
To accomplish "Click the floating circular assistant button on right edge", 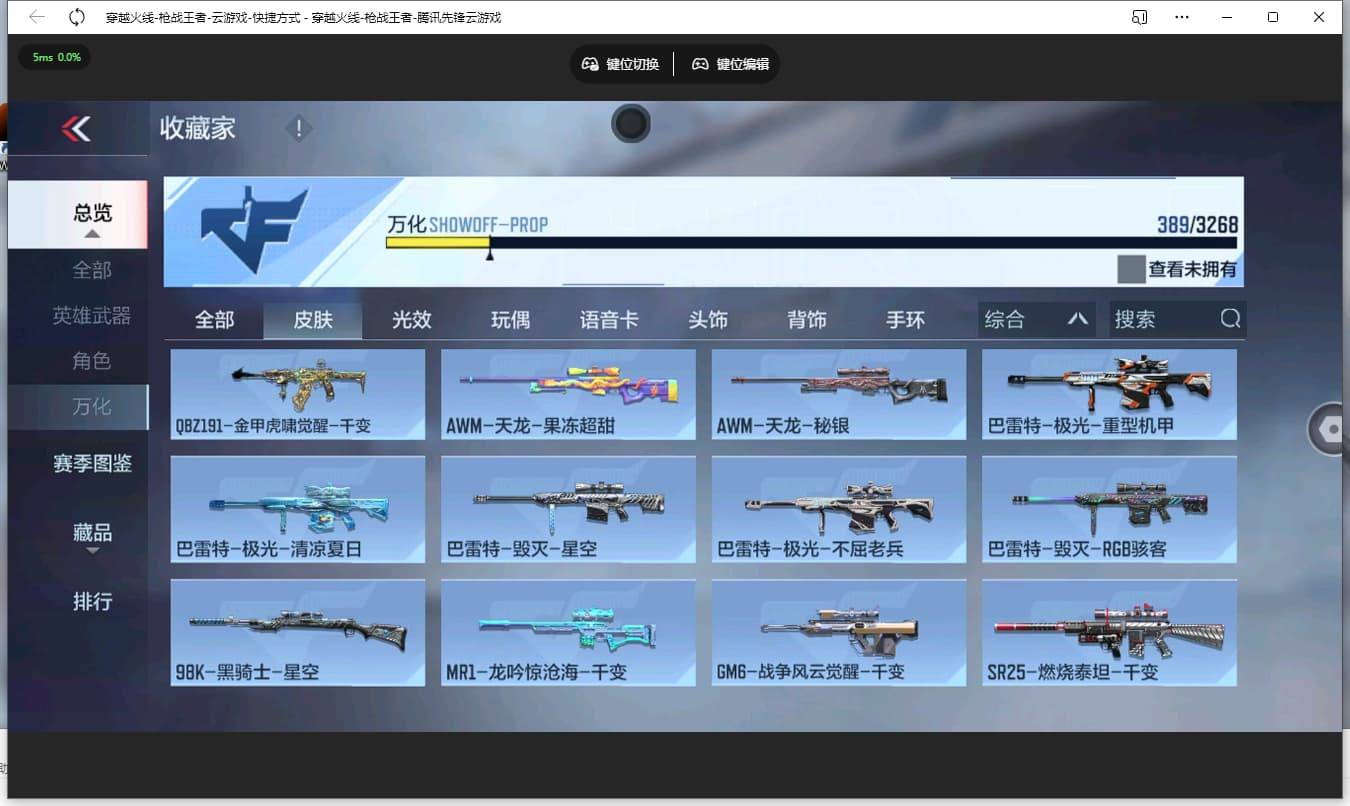I will [1330, 428].
